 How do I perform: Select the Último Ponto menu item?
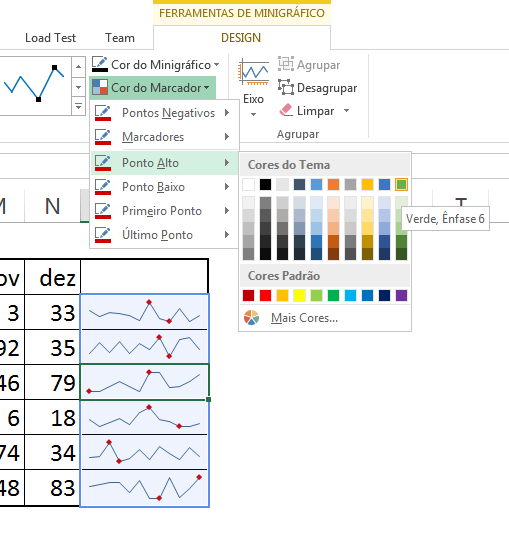click(164, 235)
